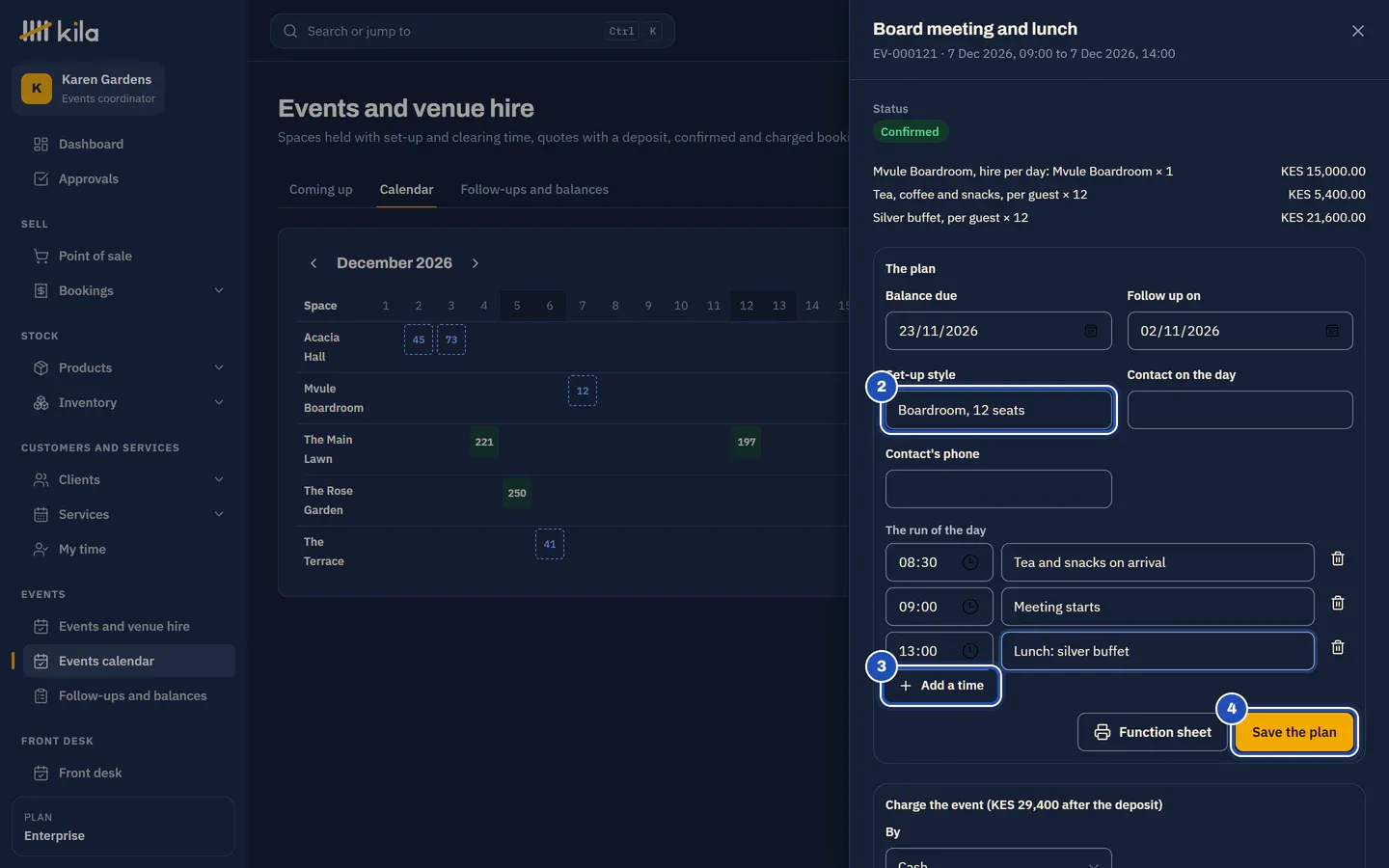Screen dimensions: 1389x868
Task: Open sidebar Follow-ups and balances item
Action: 128,696
